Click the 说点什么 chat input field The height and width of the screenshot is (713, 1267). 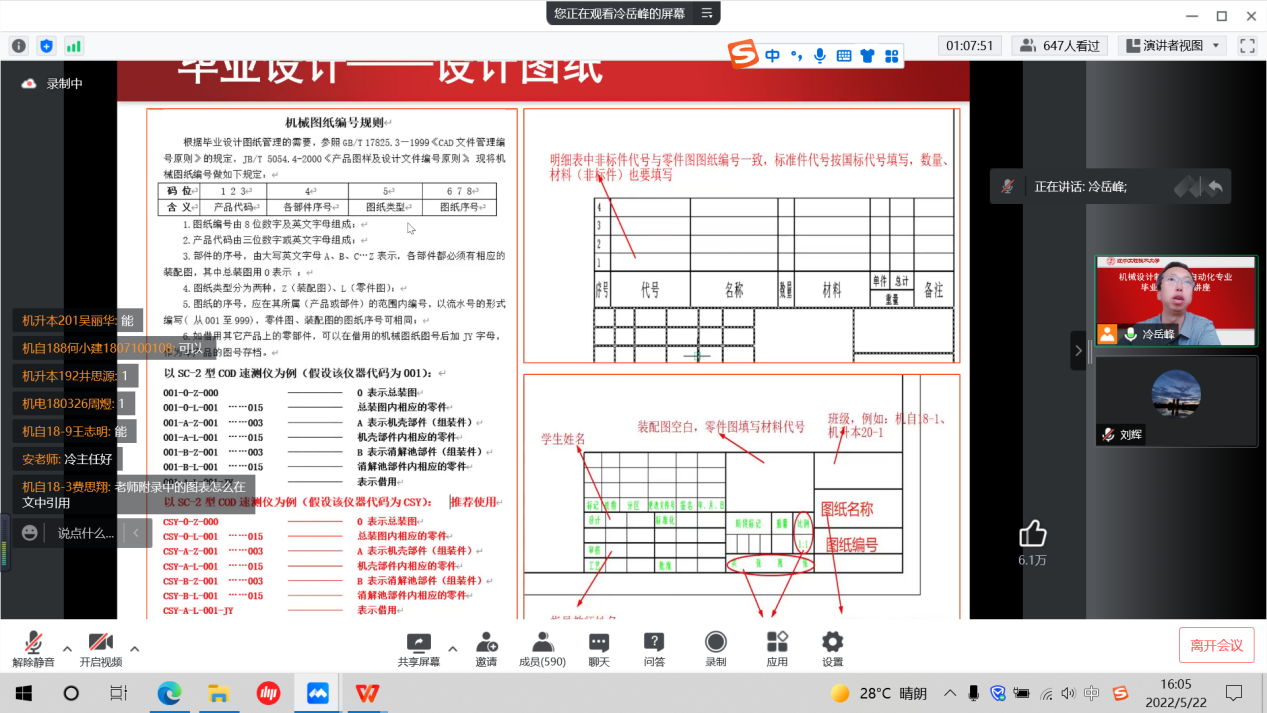pos(85,533)
